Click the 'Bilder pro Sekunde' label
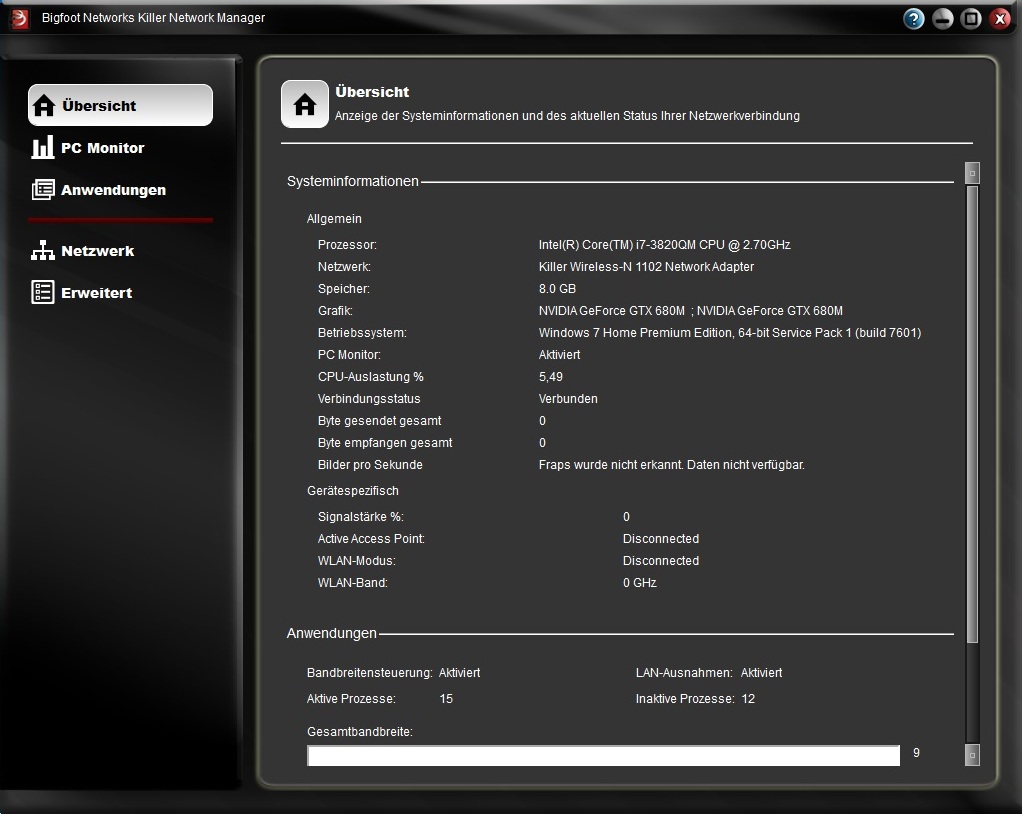 [370, 465]
